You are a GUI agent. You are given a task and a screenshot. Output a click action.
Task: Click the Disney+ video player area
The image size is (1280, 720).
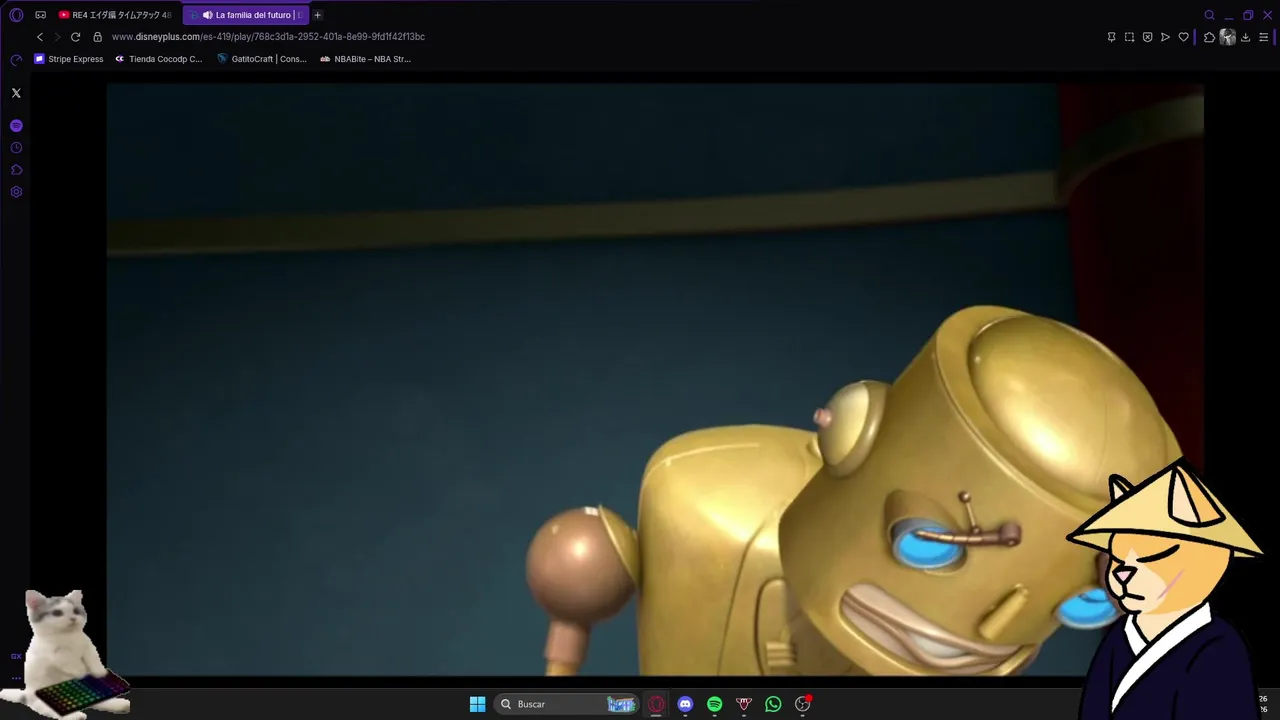point(655,379)
